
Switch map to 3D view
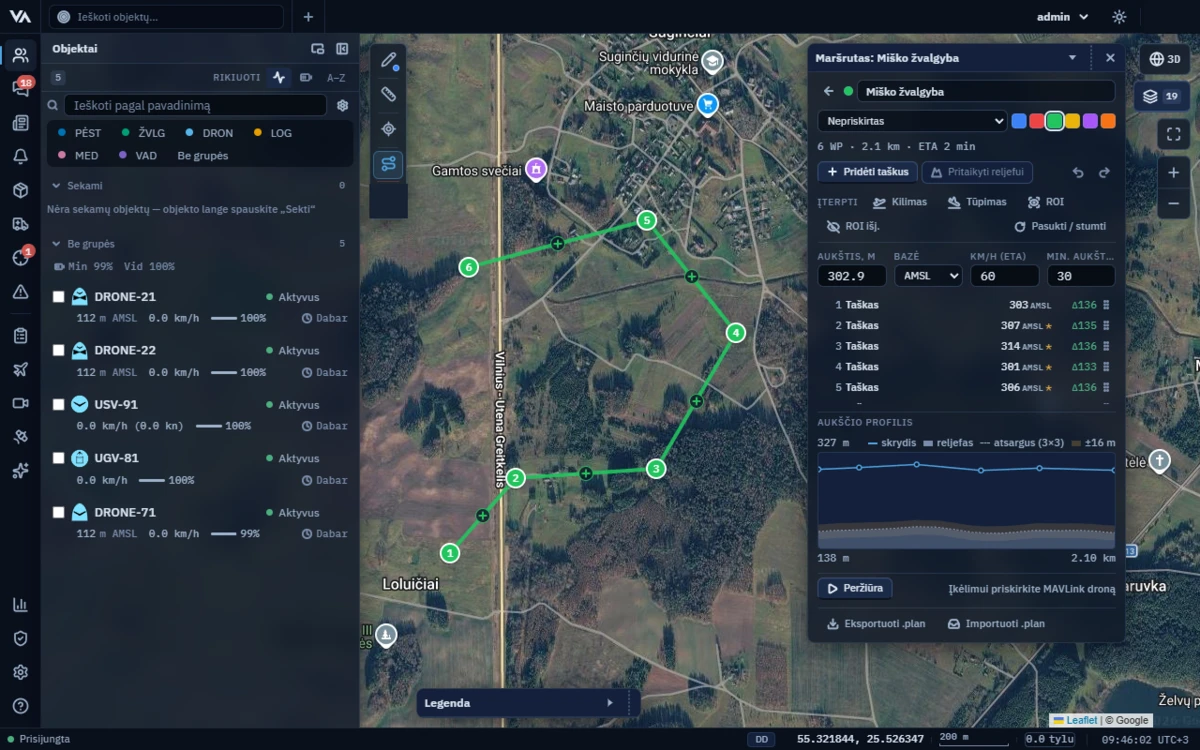pyautogui.click(x=1165, y=59)
